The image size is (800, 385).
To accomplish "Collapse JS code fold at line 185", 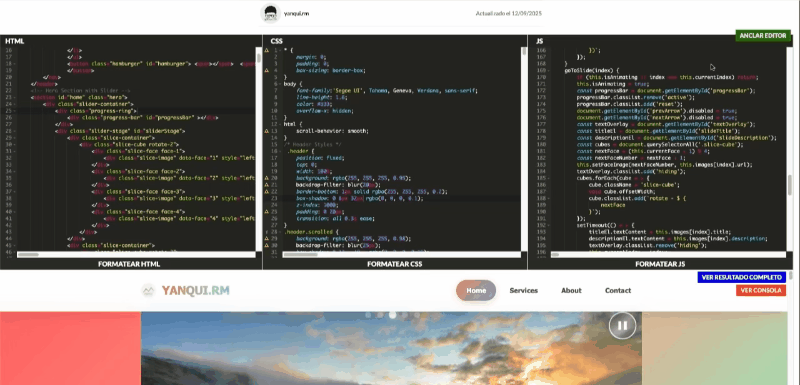I will pyautogui.click(x=548, y=178).
